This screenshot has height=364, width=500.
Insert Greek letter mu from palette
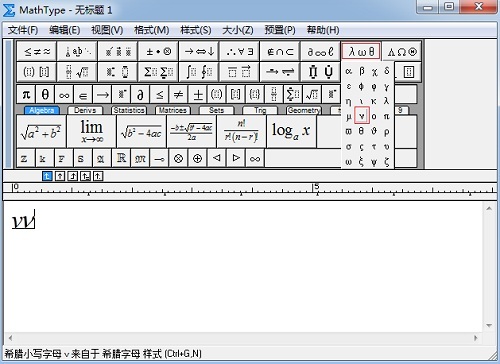coord(349,116)
